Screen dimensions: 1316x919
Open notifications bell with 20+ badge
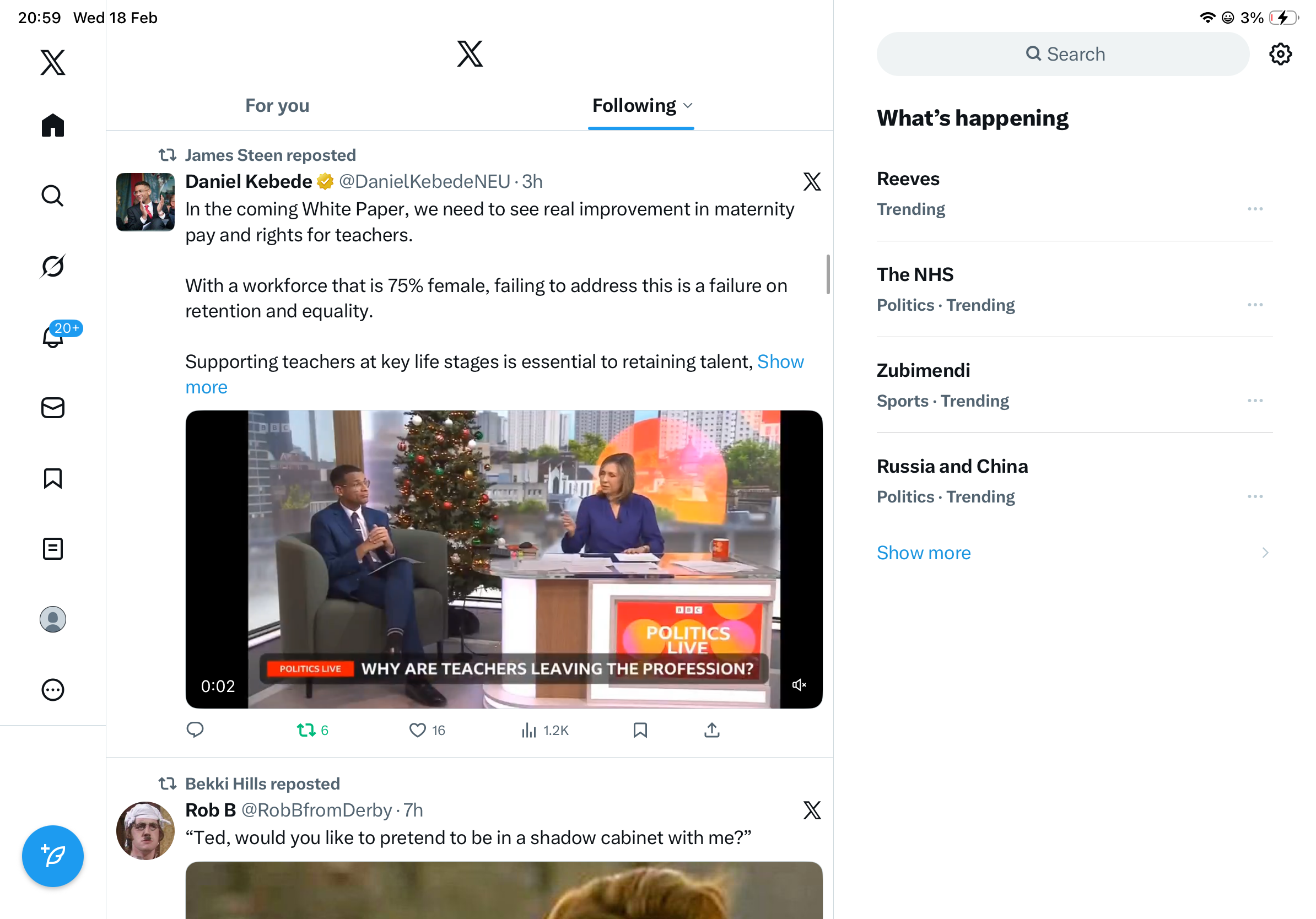click(53, 337)
